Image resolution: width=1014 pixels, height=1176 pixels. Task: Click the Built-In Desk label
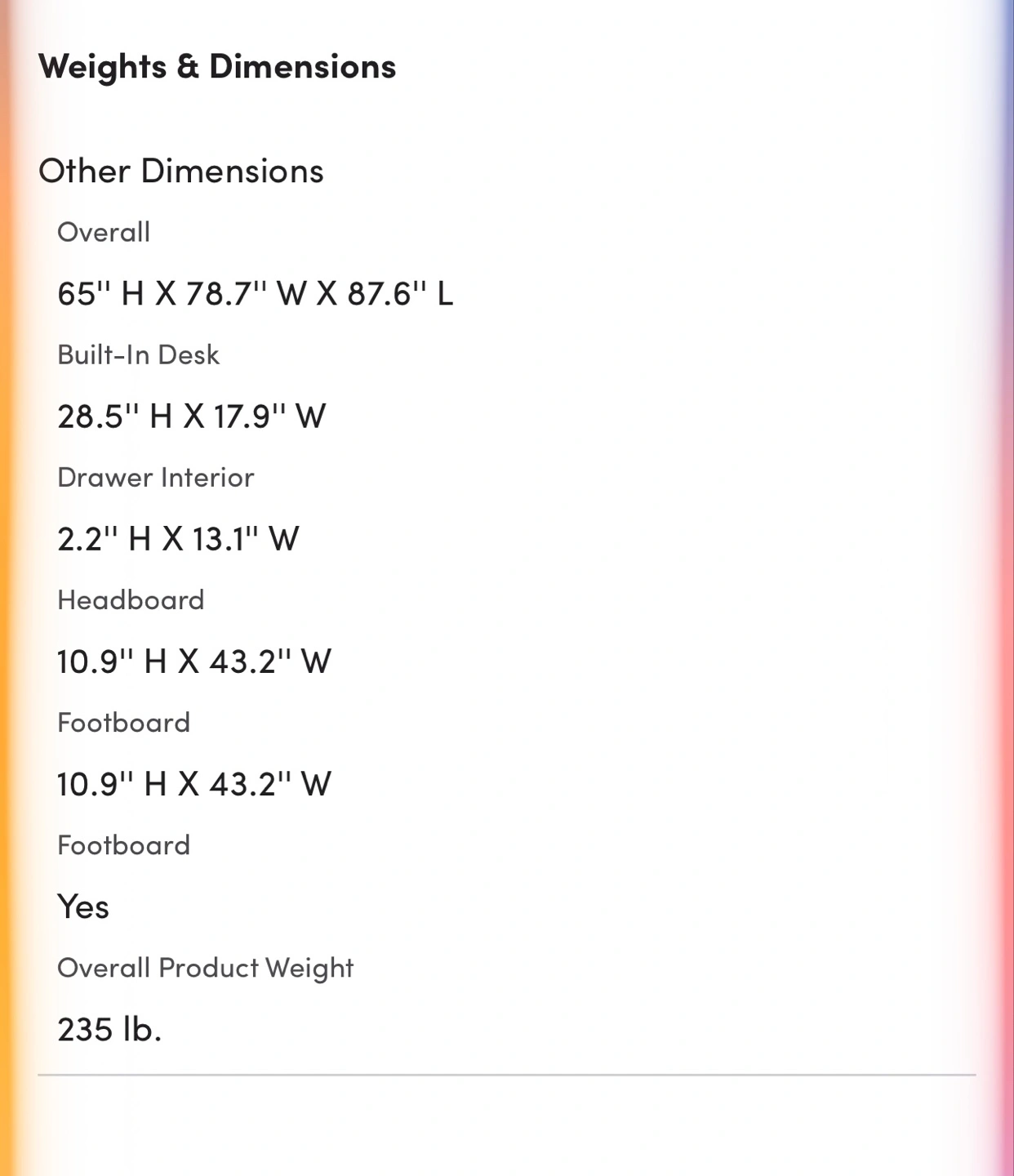138,355
